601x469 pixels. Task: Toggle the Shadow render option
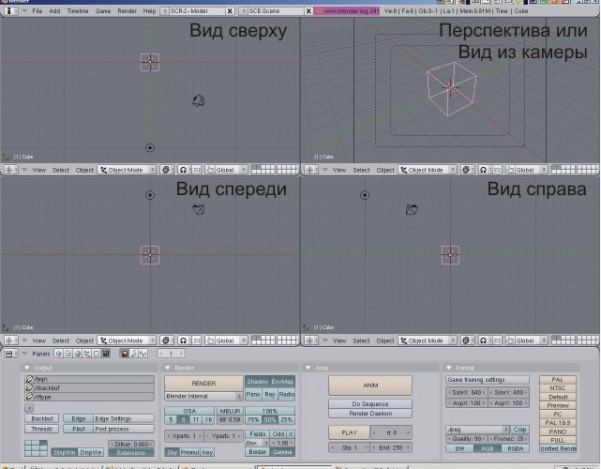257,381
